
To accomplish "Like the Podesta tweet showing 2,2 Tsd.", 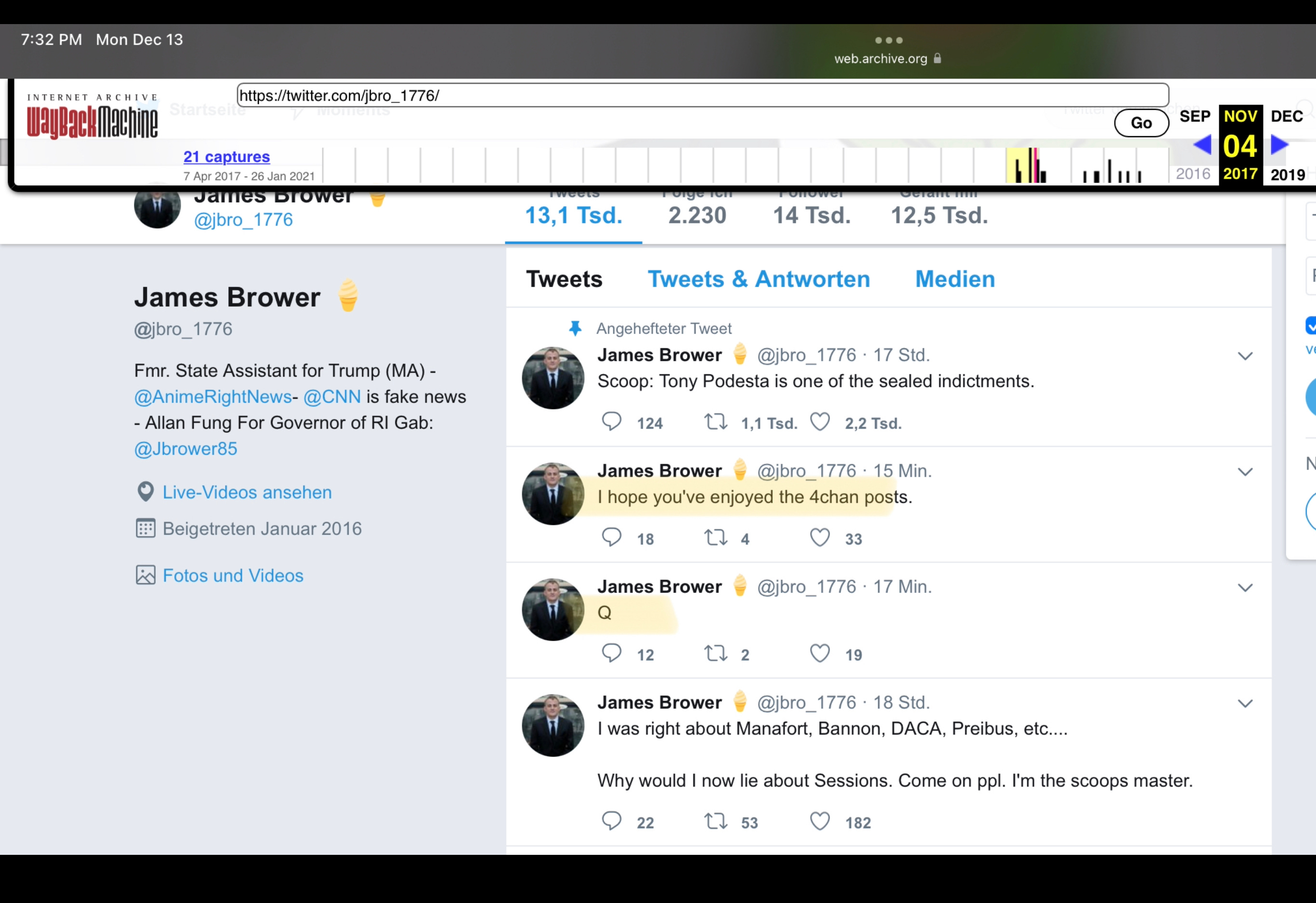I will click(820, 422).
